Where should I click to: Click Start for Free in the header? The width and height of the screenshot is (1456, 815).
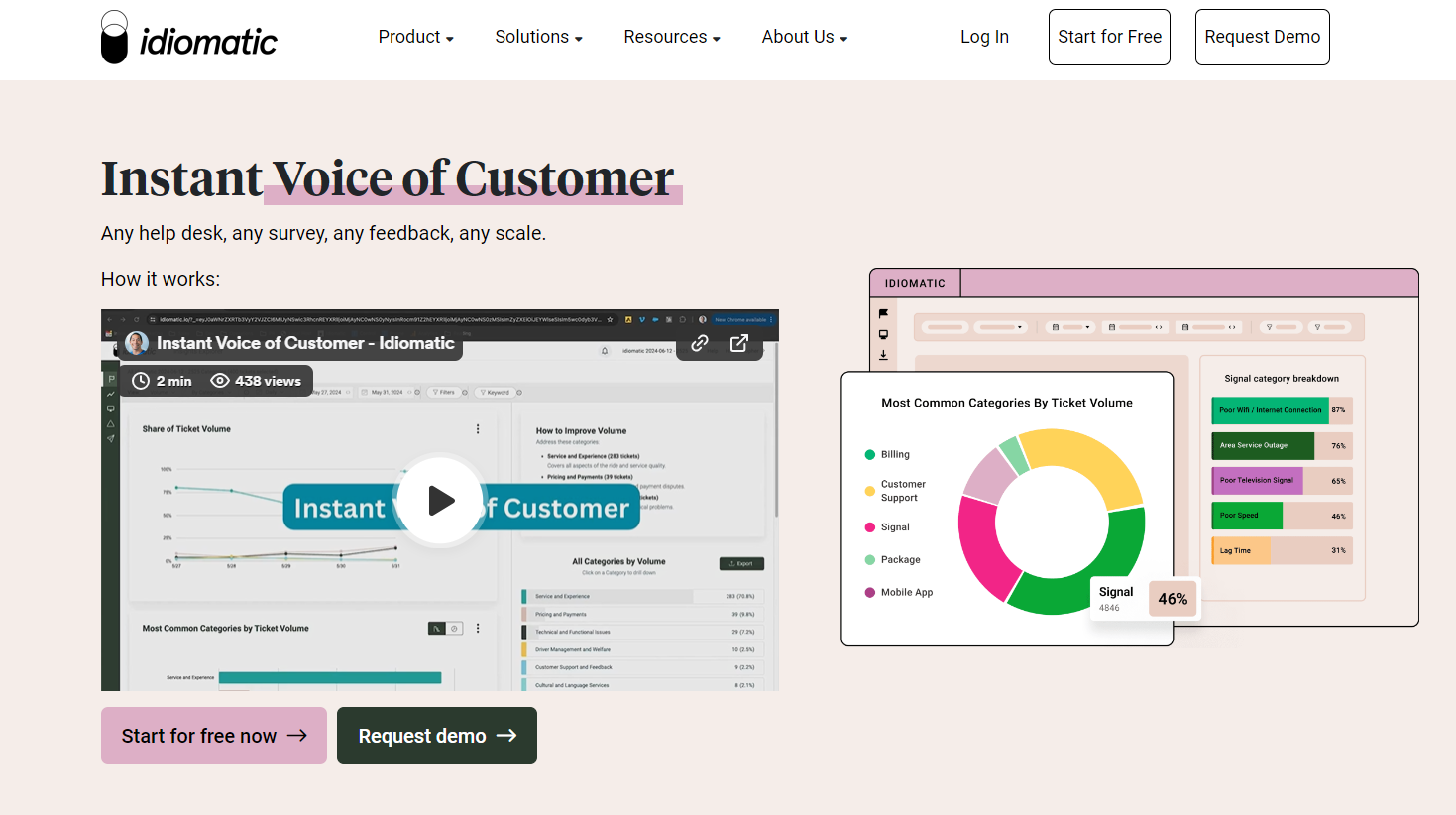pyautogui.click(x=1109, y=37)
